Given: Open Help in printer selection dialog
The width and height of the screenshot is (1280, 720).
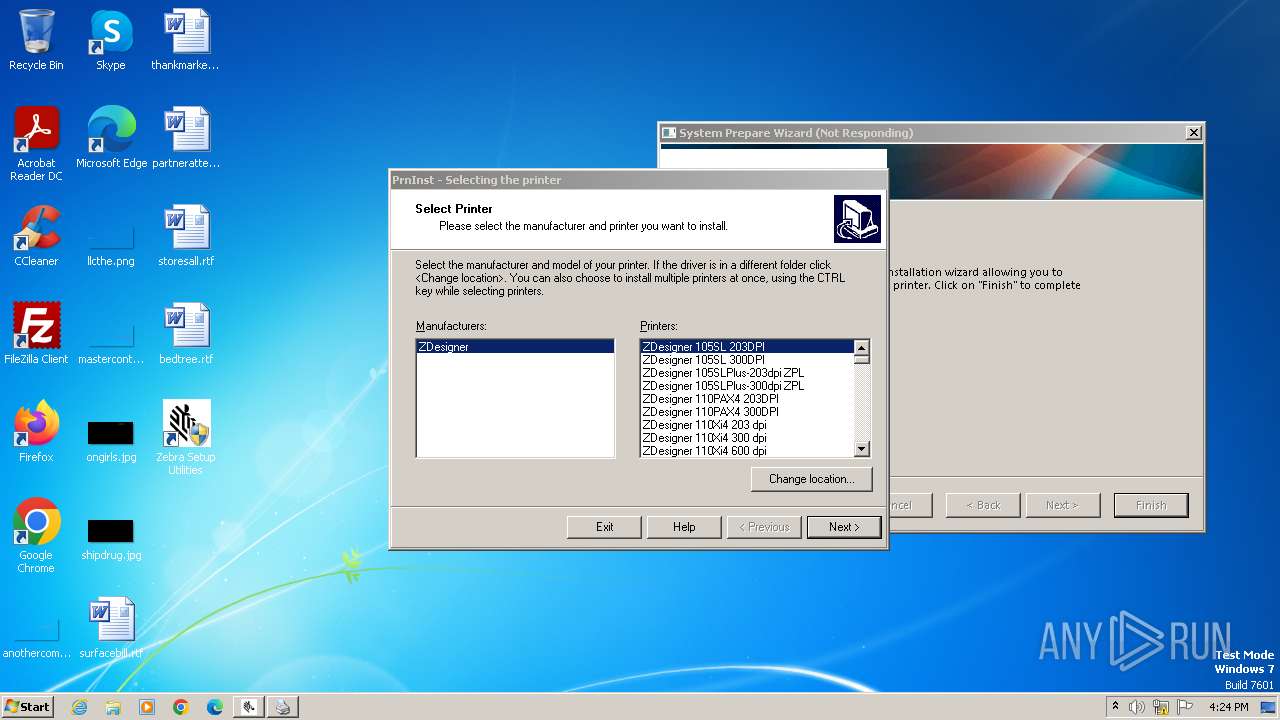Looking at the screenshot, I should pyautogui.click(x=684, y=527).
